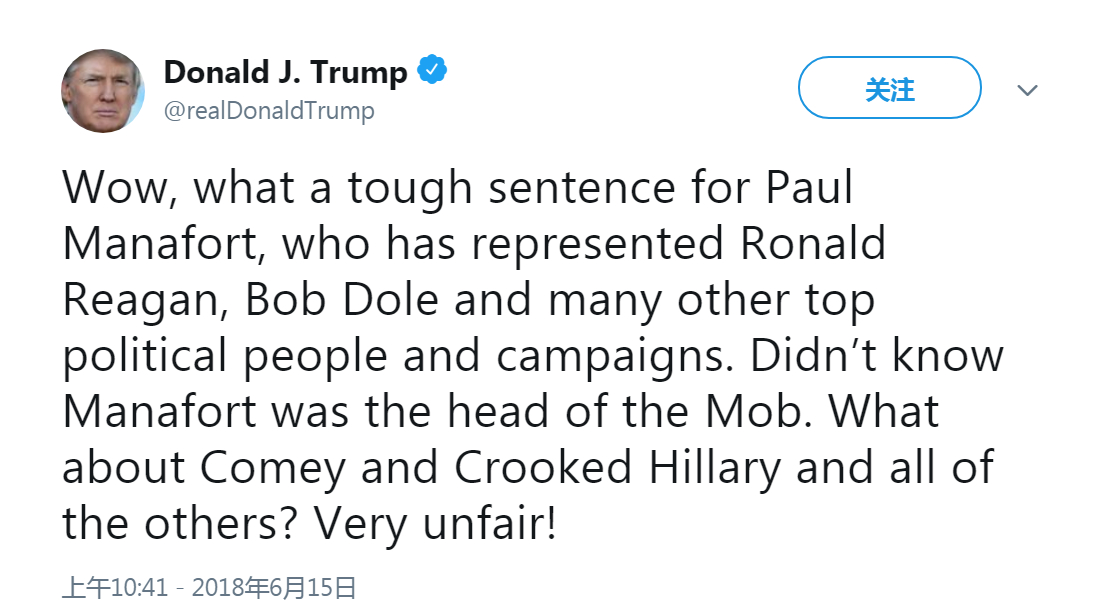Screen dimensions: 1104x608
Task: Click the 关注 follow button
Action: point(889,89)
